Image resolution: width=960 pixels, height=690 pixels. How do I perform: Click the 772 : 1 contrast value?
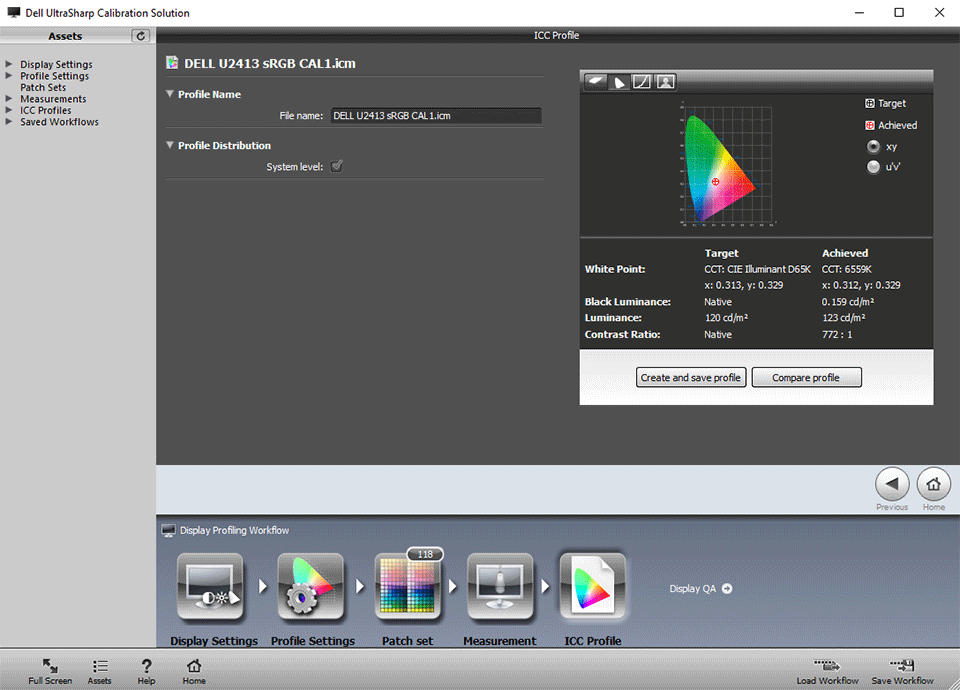pos(837,334)
